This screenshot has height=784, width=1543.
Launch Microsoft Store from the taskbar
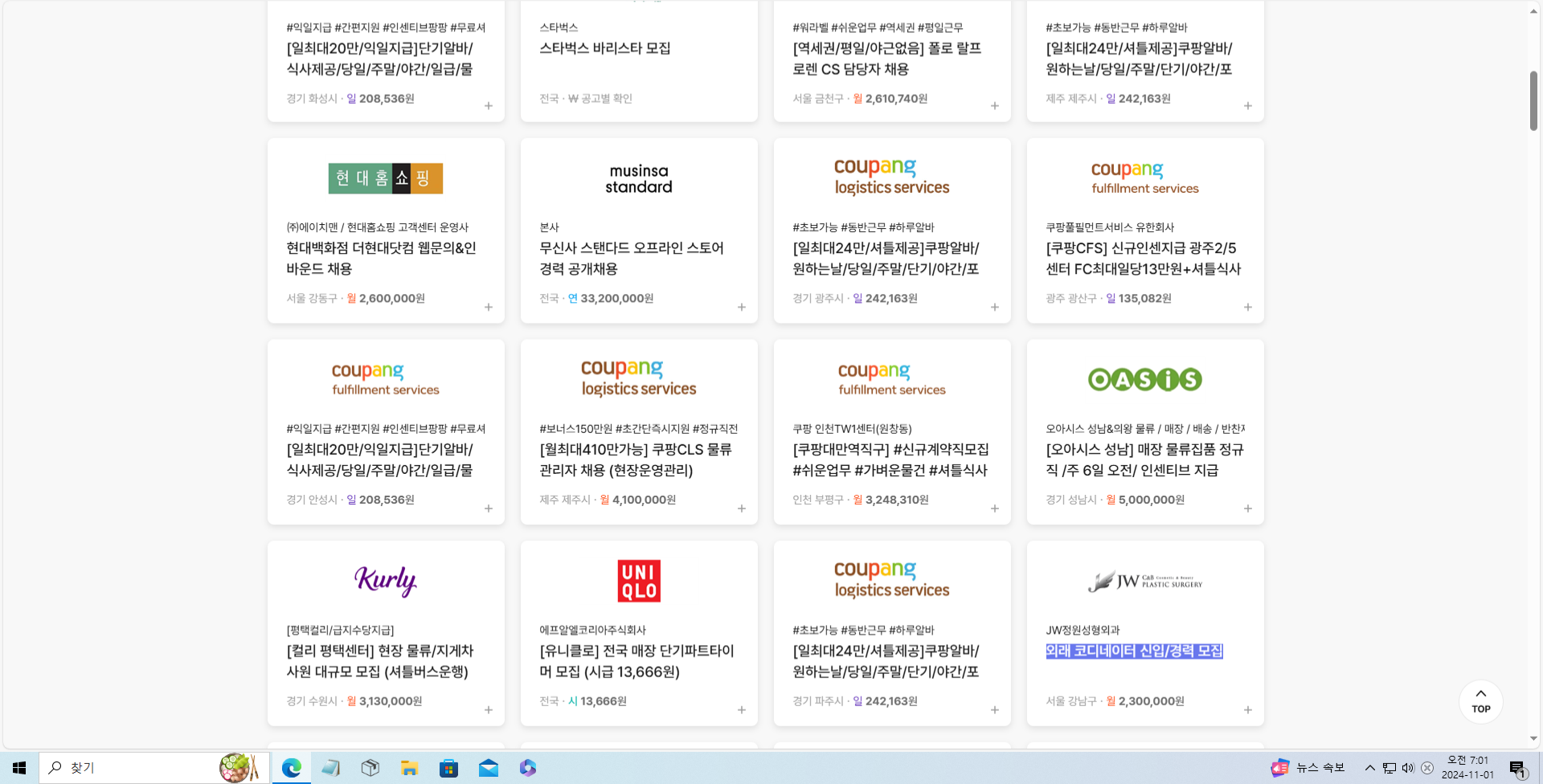pyautogui.click(x=448, y=768)
